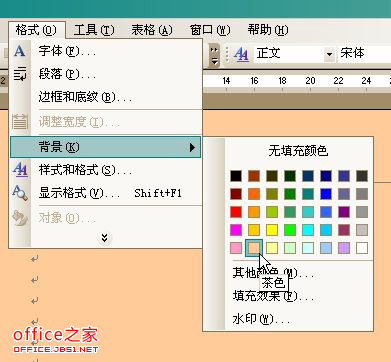
Task: Pick the orange swatch in second row
Action: [x=254, y=194]
